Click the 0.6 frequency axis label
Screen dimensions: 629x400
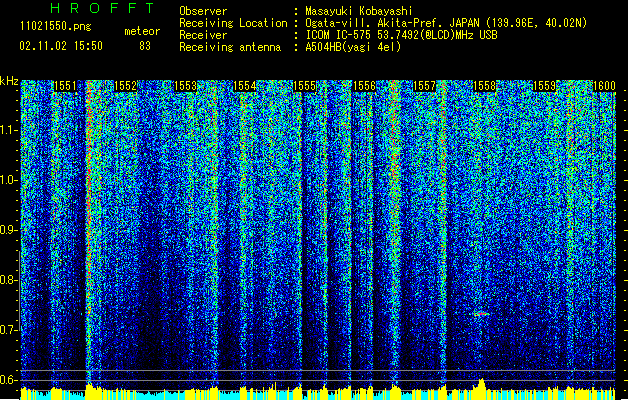pyautogui.click(x=8, y=380)
